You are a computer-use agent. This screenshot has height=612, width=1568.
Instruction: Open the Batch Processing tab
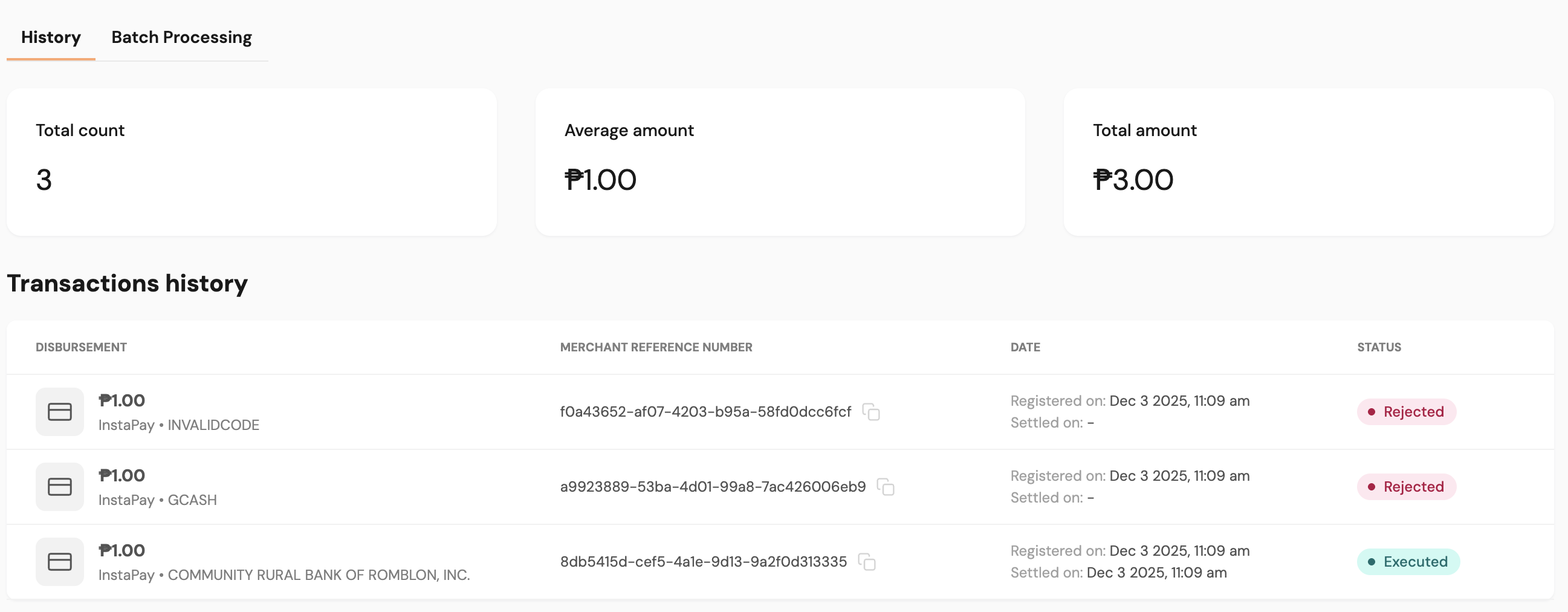click(181, 37)
